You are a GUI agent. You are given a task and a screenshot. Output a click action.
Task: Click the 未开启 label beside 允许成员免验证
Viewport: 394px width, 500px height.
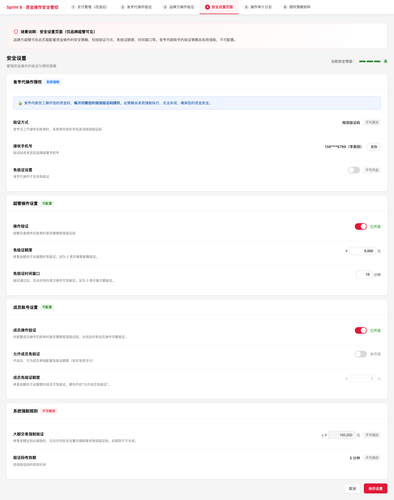coord(375,354)
